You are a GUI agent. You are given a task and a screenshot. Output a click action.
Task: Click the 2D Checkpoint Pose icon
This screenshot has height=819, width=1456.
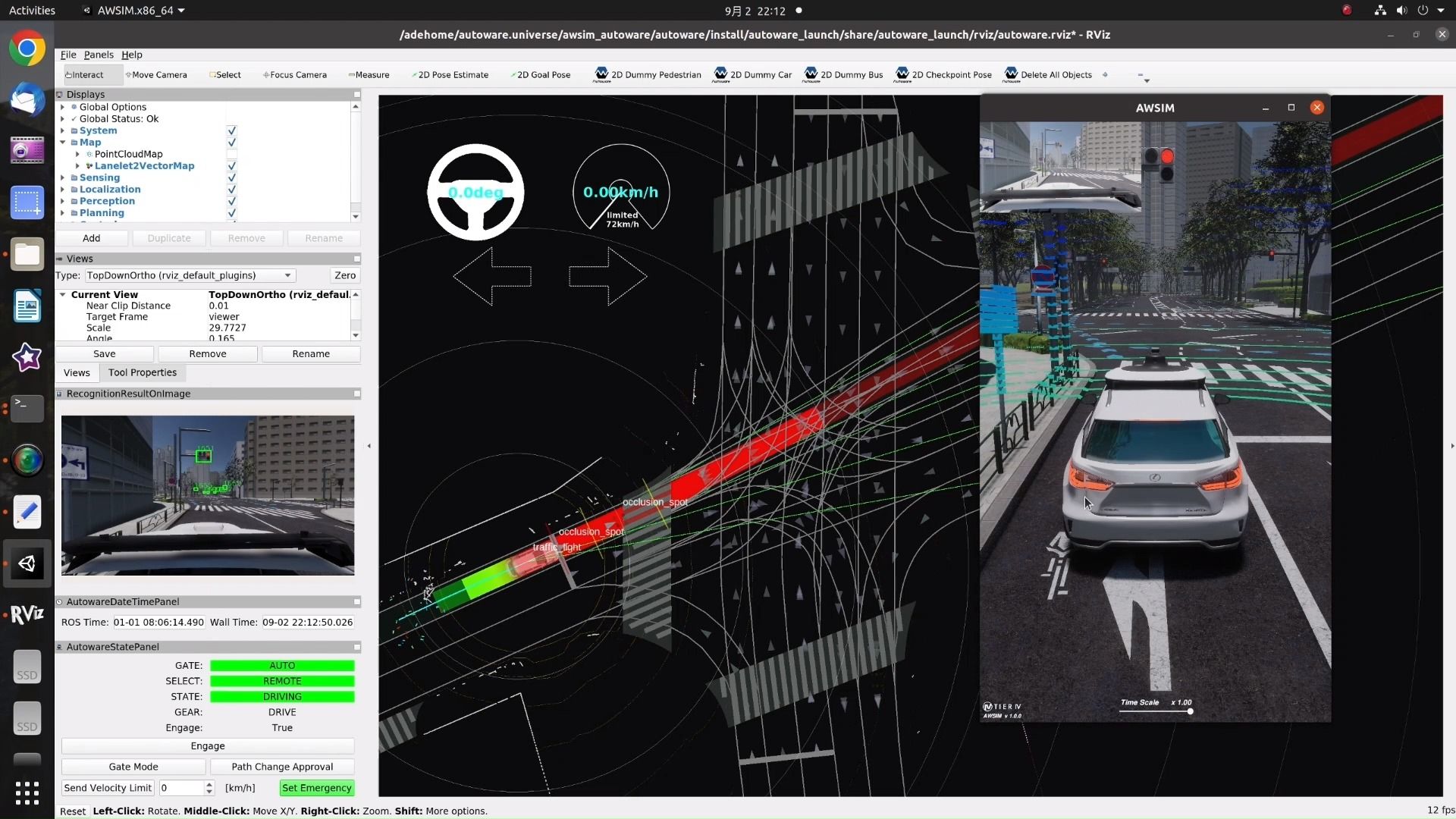[899, 74]
